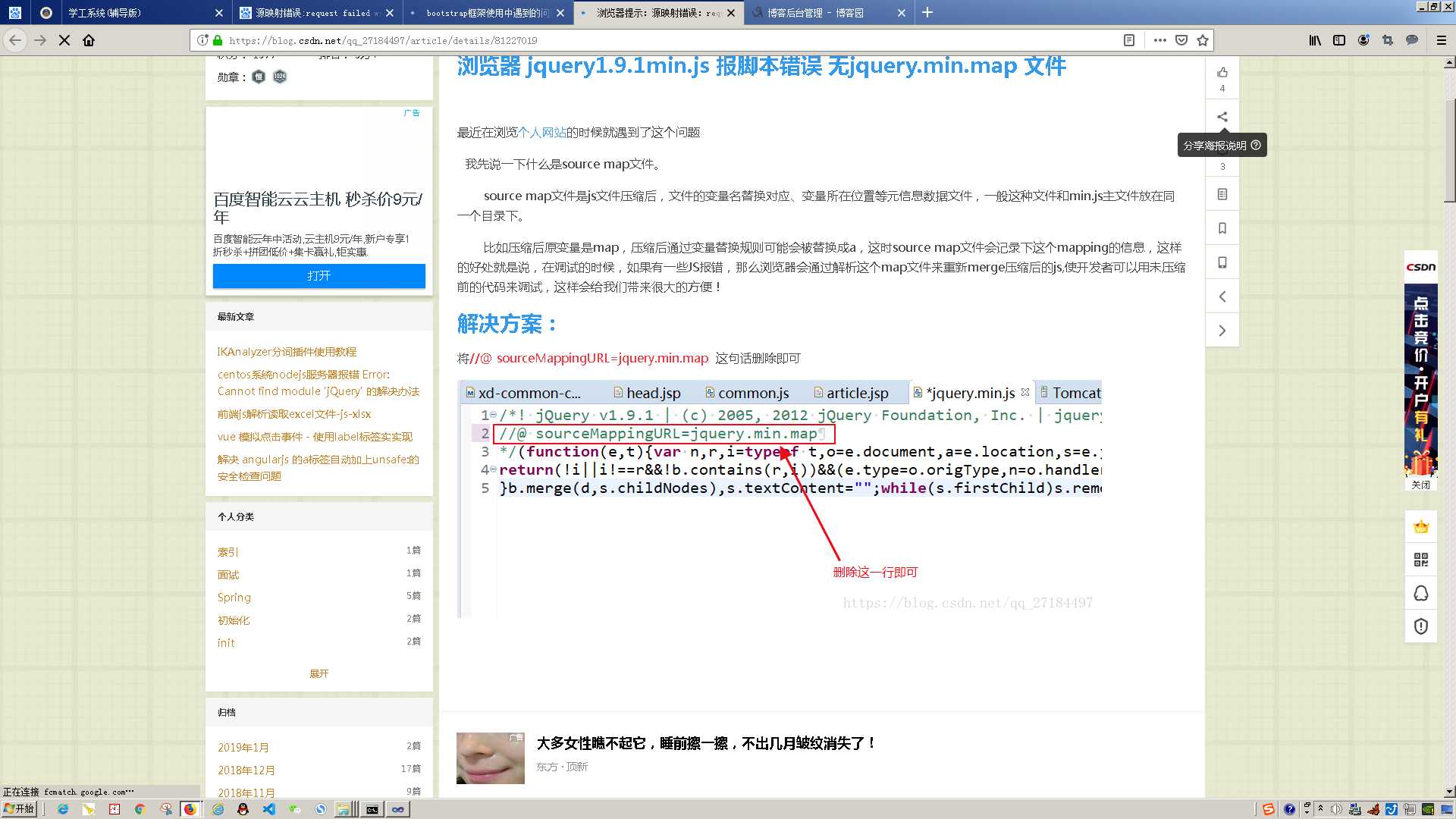Close the CSDN side ad with 关闭

[1420, 485]
